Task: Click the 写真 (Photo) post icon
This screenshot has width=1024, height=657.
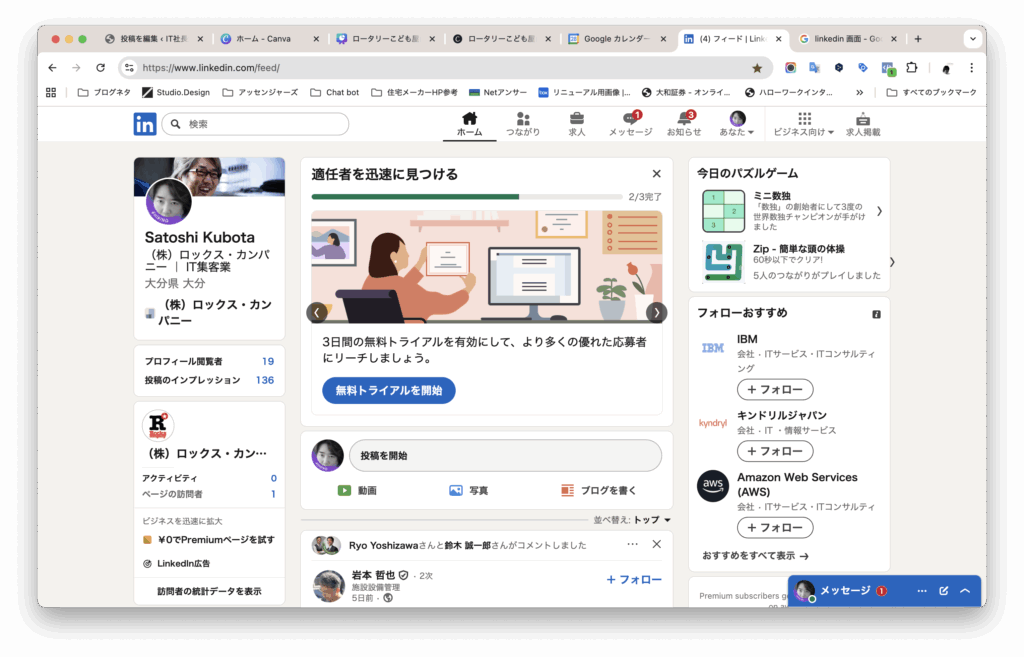Action: (456, 490)
